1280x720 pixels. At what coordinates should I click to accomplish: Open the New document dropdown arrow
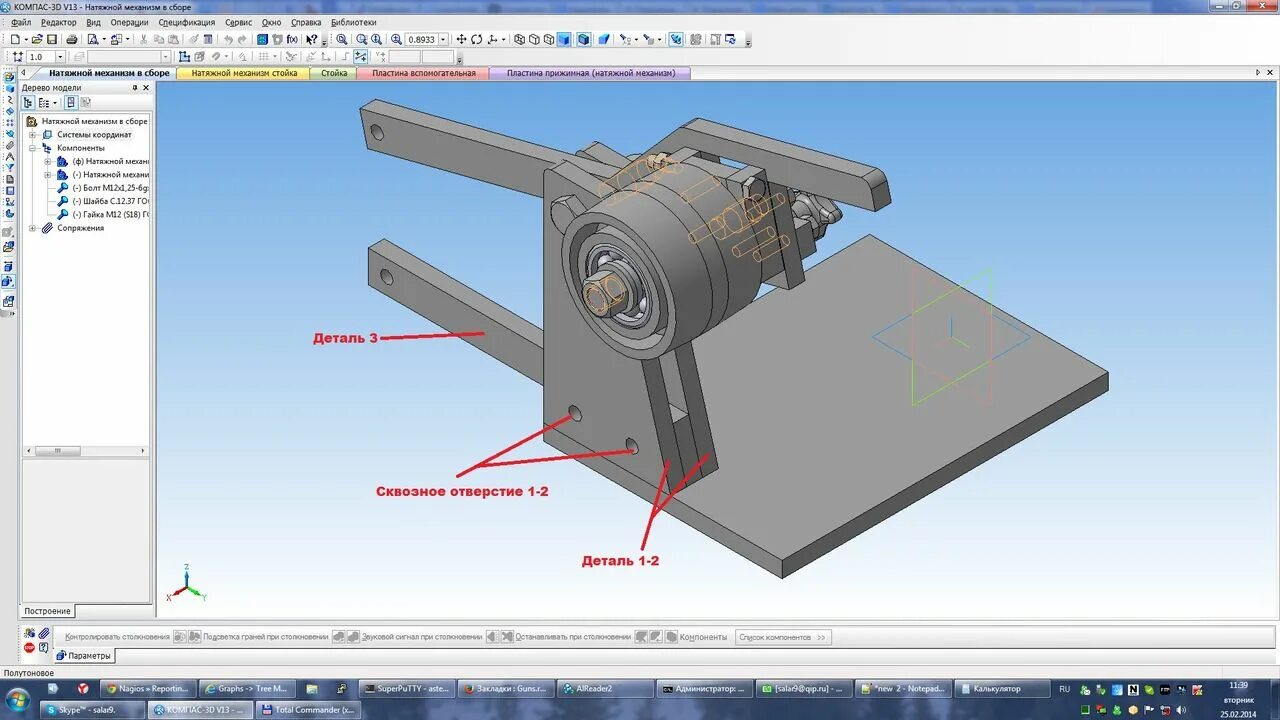click(25, 39)
